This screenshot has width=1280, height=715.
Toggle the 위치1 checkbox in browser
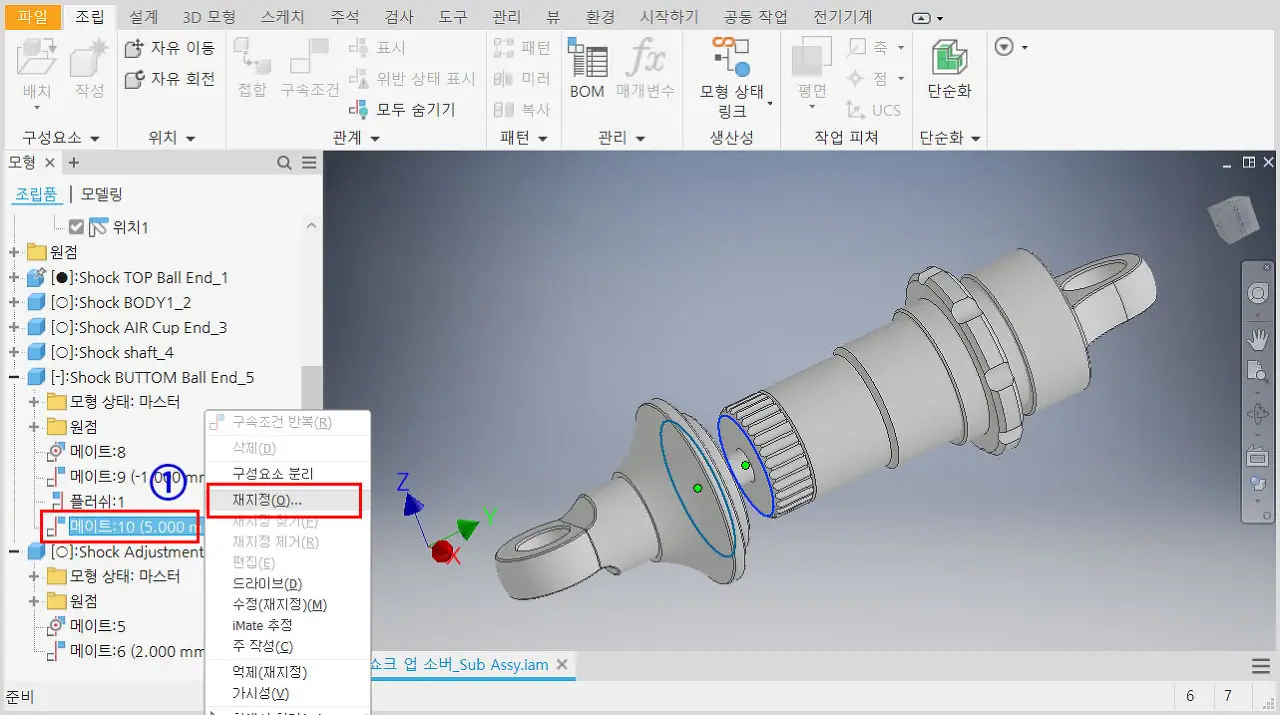point(76,227)
